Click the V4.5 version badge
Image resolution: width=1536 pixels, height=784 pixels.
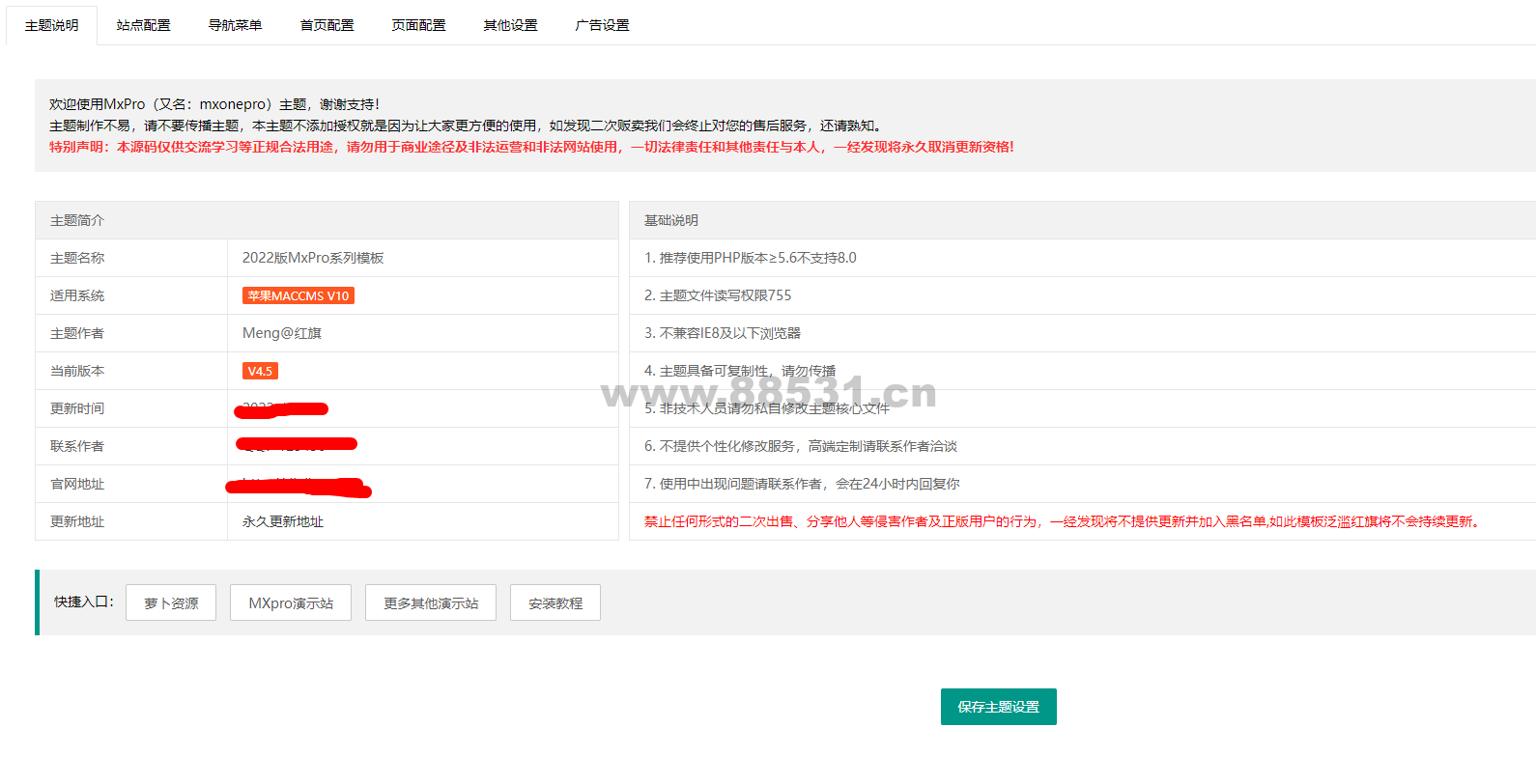(x=260, y=371)
